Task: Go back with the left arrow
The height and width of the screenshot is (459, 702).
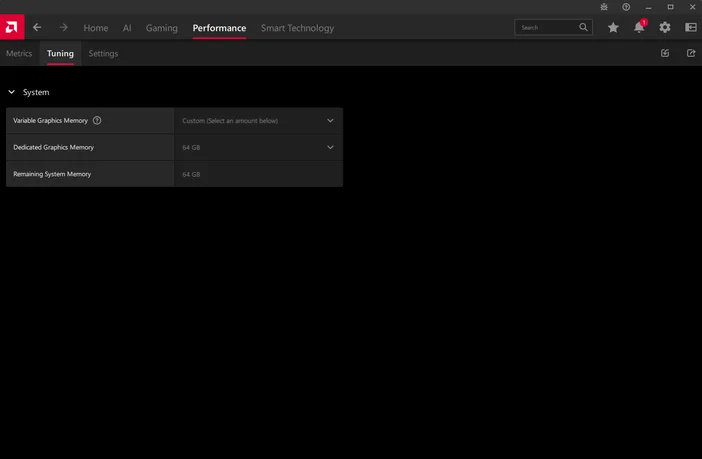Action: tap(37, 28)
